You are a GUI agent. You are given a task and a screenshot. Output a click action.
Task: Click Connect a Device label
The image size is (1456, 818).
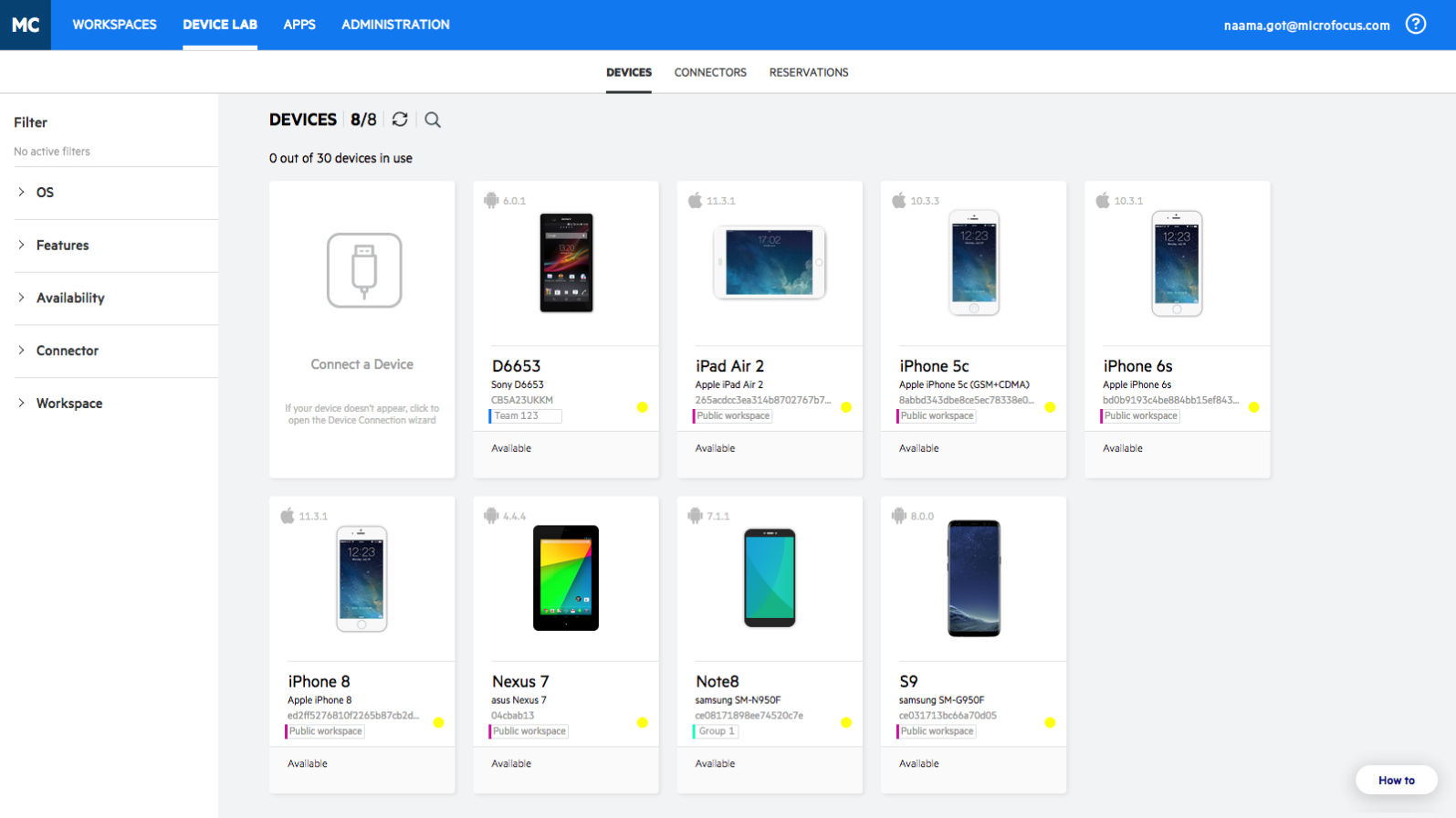pyautogui.click(x=362, y=364)
